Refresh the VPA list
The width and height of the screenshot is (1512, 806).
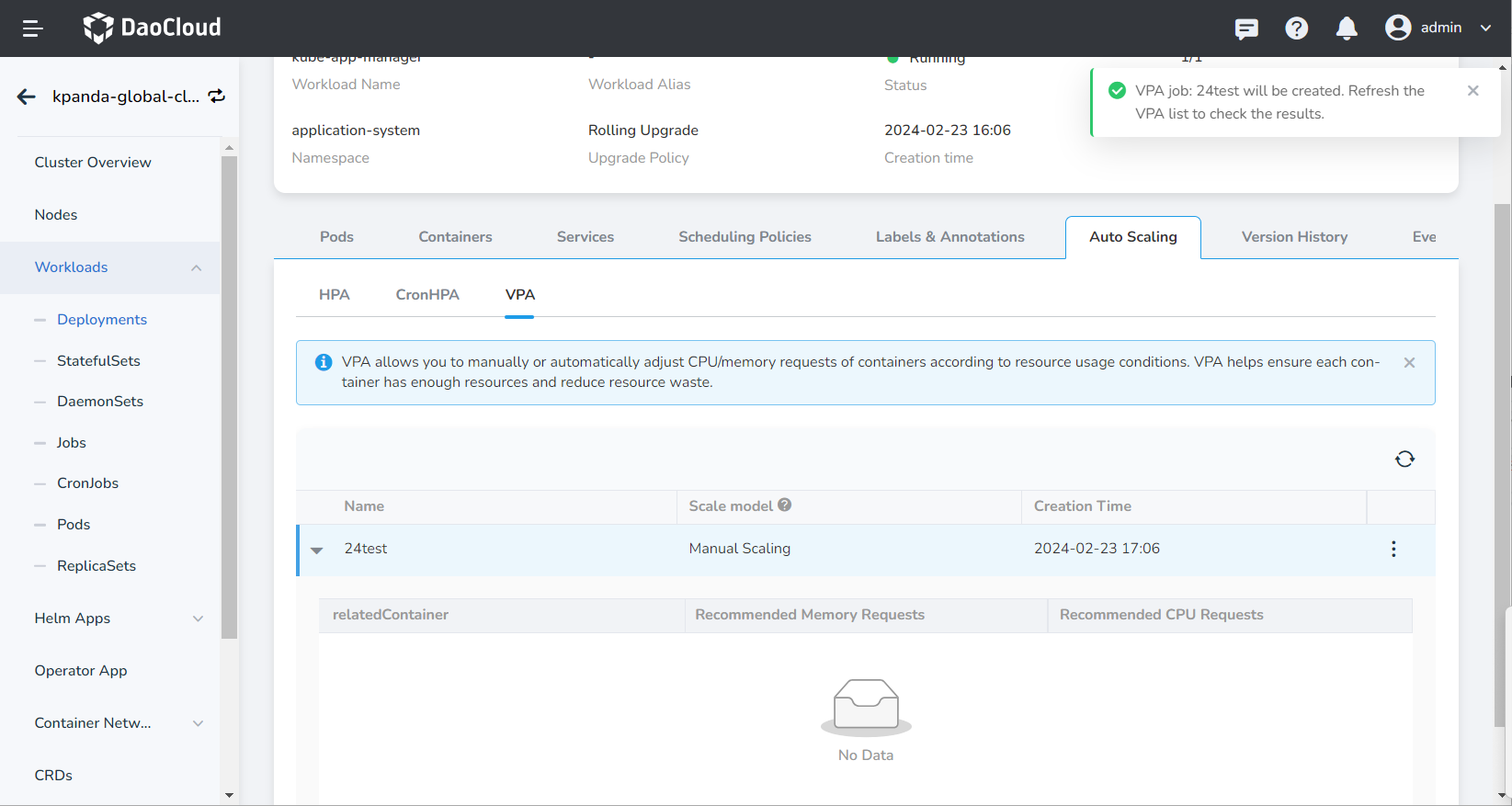[x=1404, y=459]
